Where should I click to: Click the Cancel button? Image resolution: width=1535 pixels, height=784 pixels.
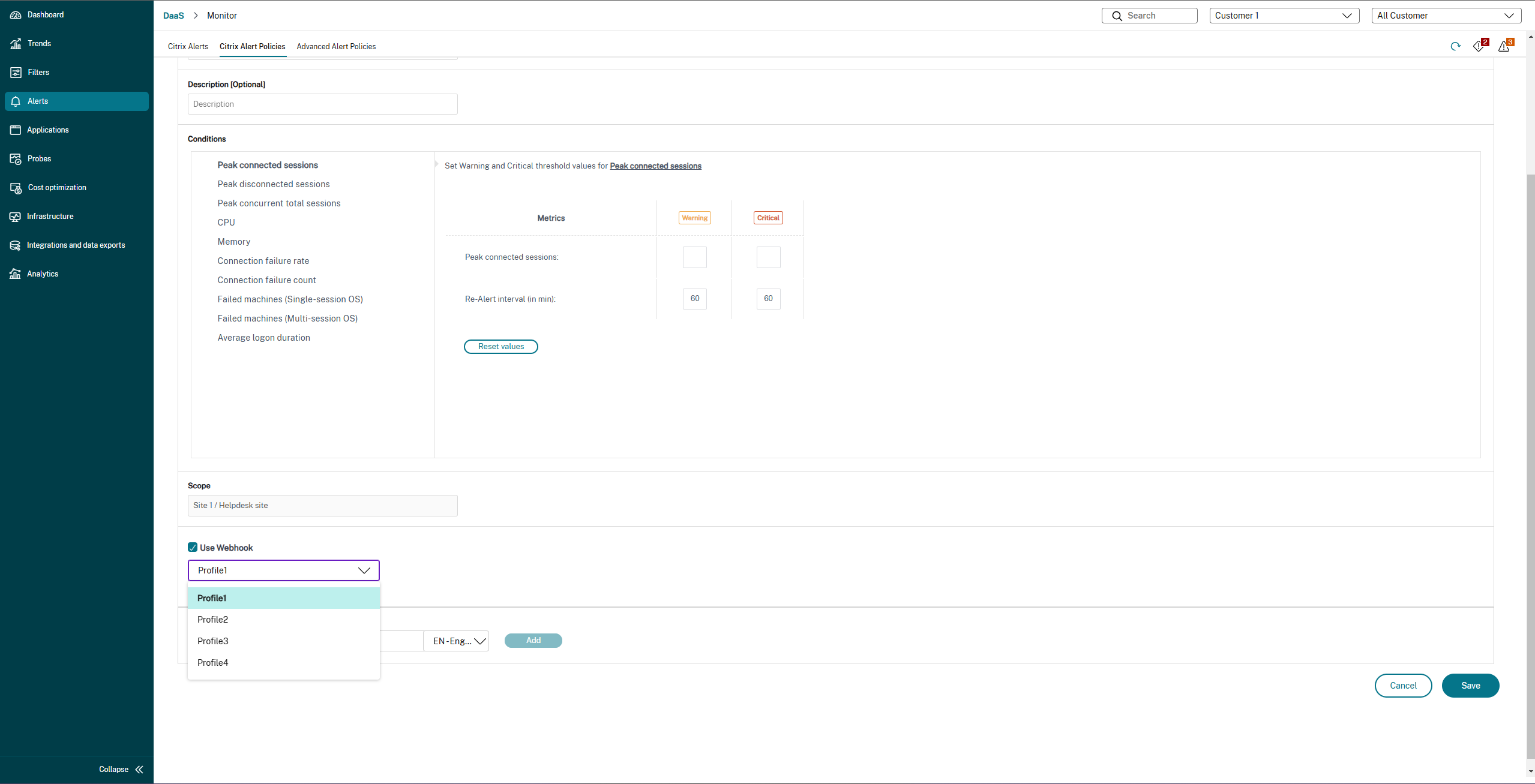point(1403,686)
